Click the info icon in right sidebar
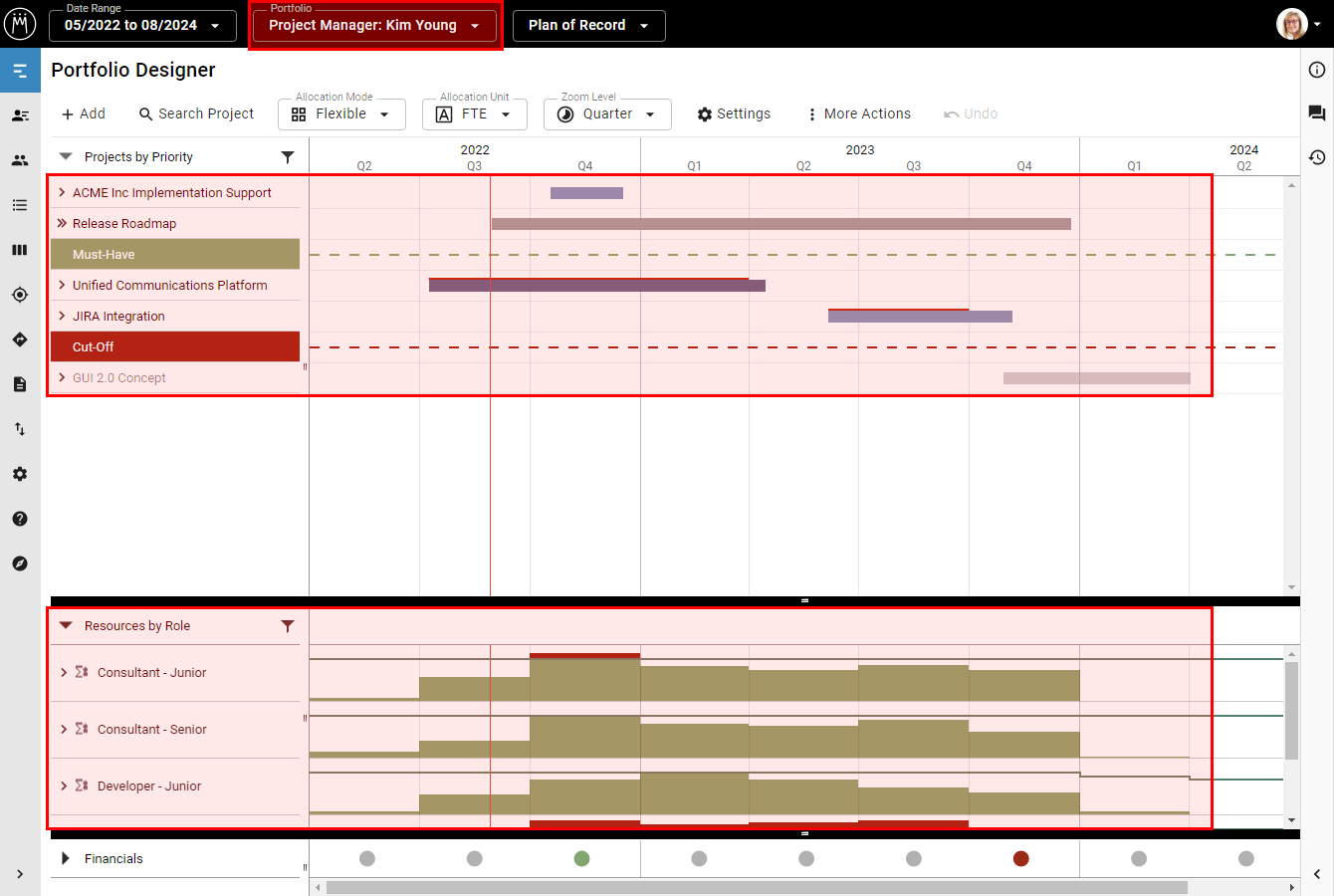The width and height of the screenshot is (1334, 896). point(1316,70)
